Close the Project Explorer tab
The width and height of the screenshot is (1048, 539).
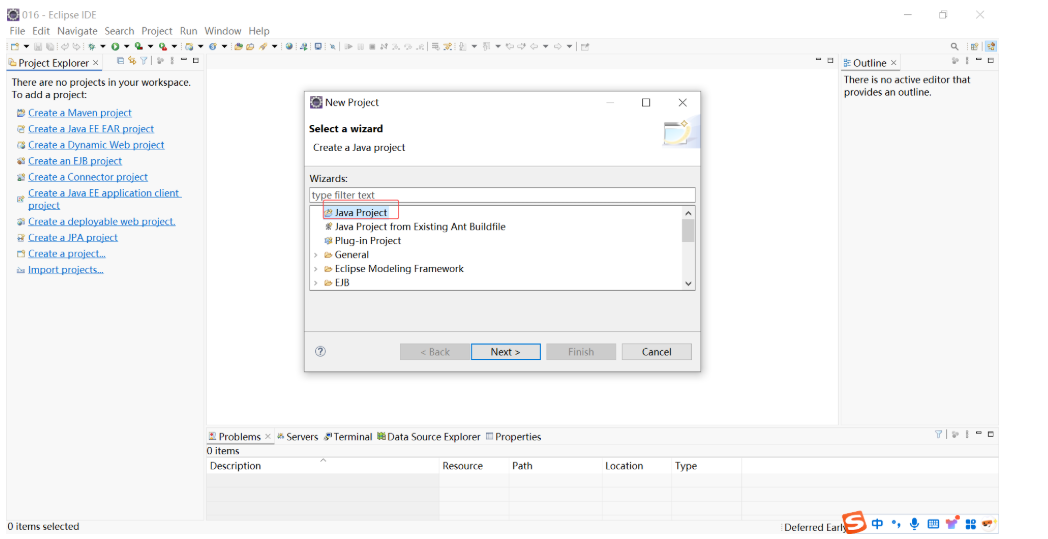click(96, 62)
